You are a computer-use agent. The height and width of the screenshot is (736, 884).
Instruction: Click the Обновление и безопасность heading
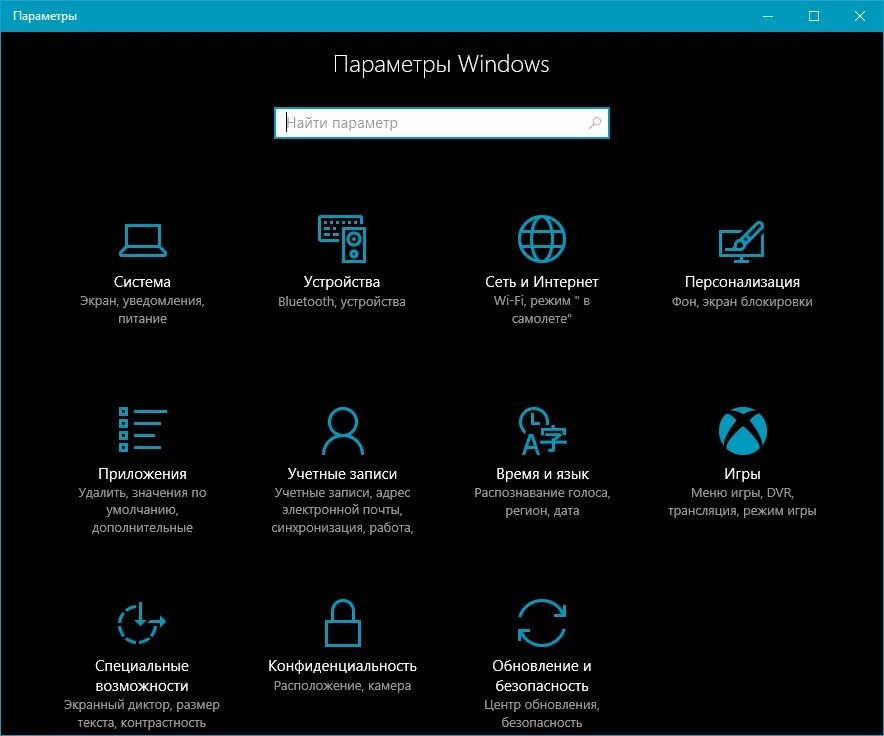click(x=542, y=676)
